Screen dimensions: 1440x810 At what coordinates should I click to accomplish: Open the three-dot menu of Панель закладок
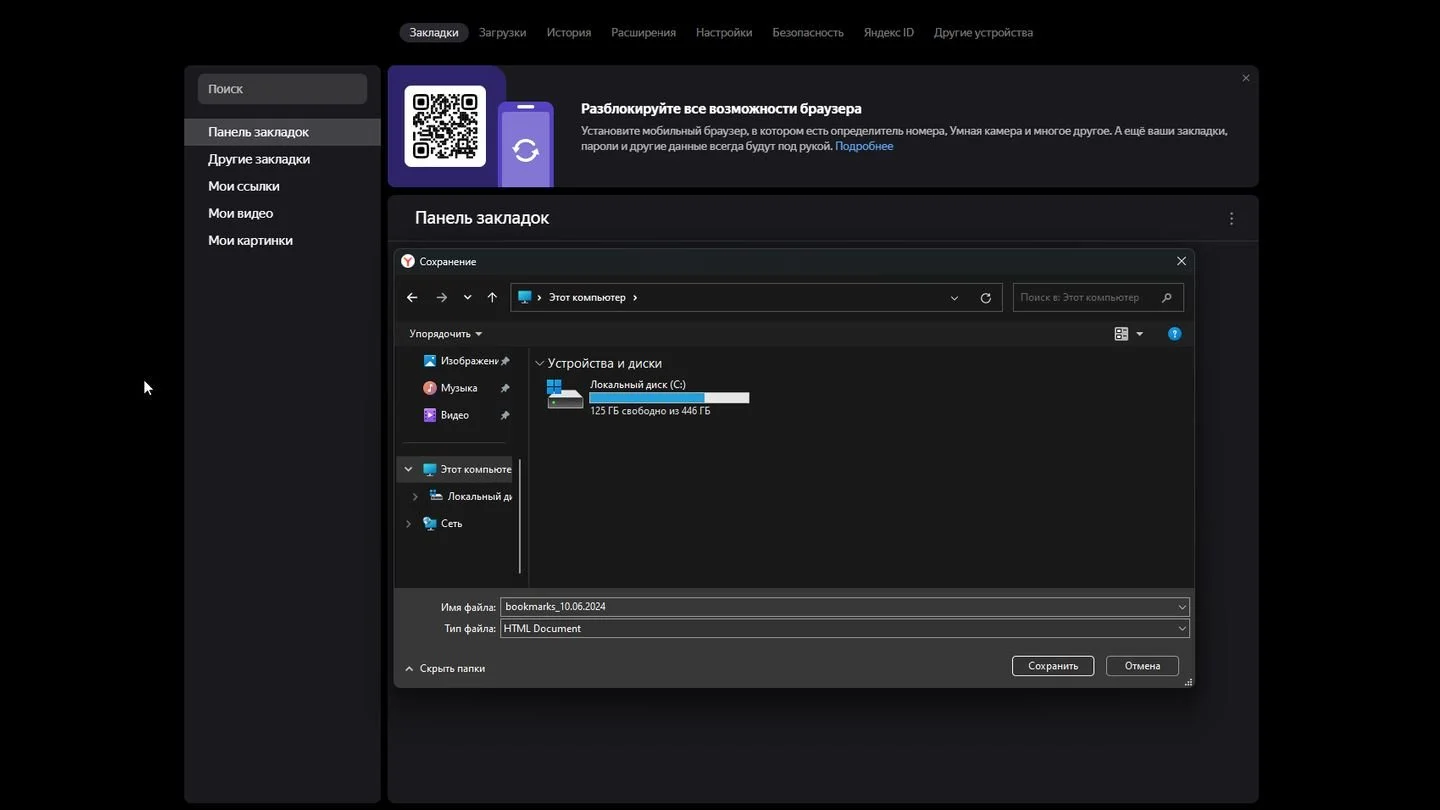pyautogui.click(x=1231, y=218)
